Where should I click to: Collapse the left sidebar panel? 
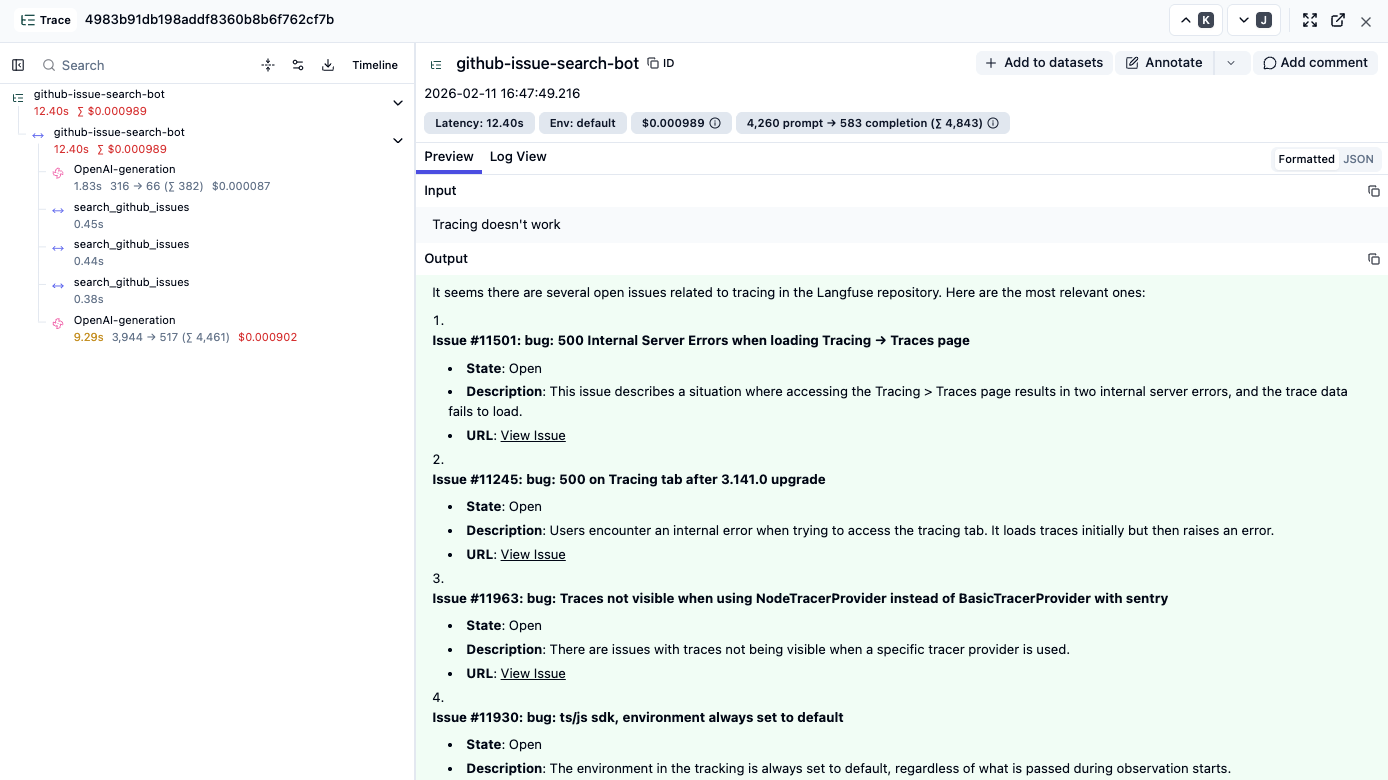18,64
